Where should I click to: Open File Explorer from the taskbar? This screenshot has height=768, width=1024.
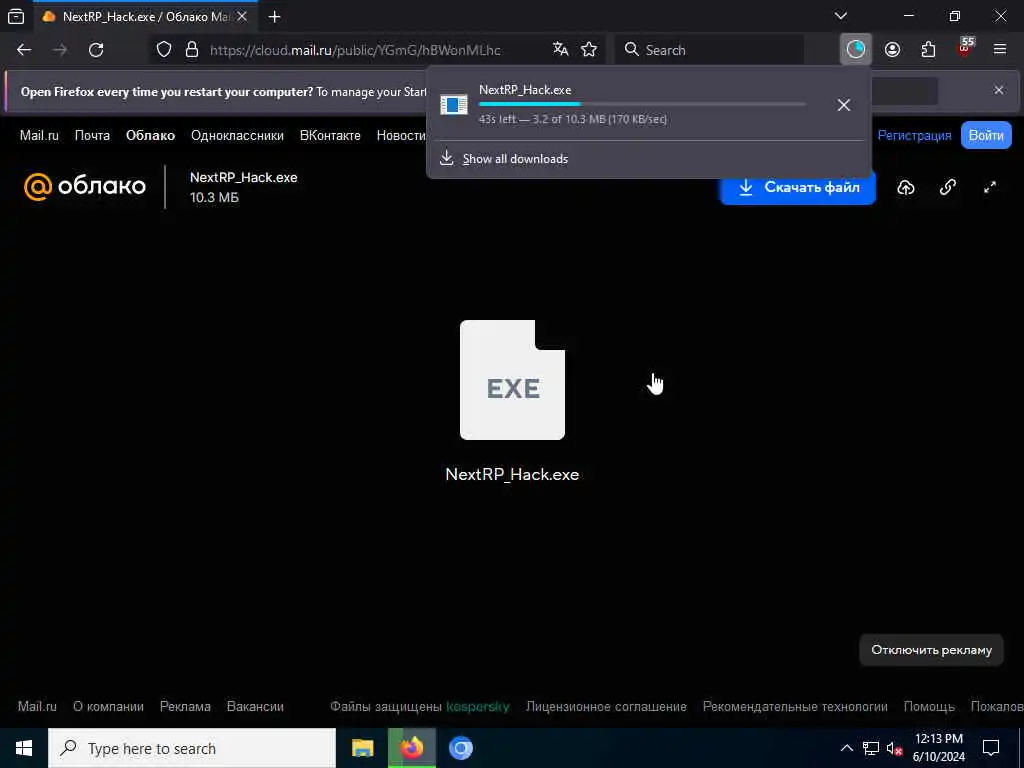[362, 748]
